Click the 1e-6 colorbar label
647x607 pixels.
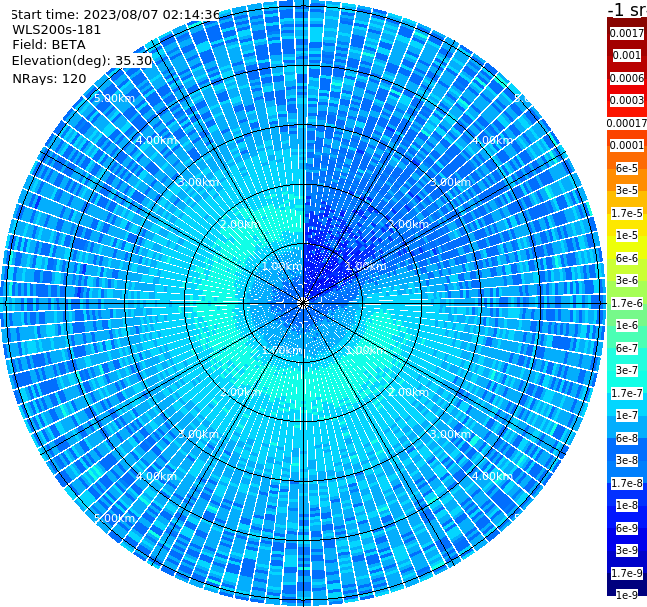tap(627, 325)
